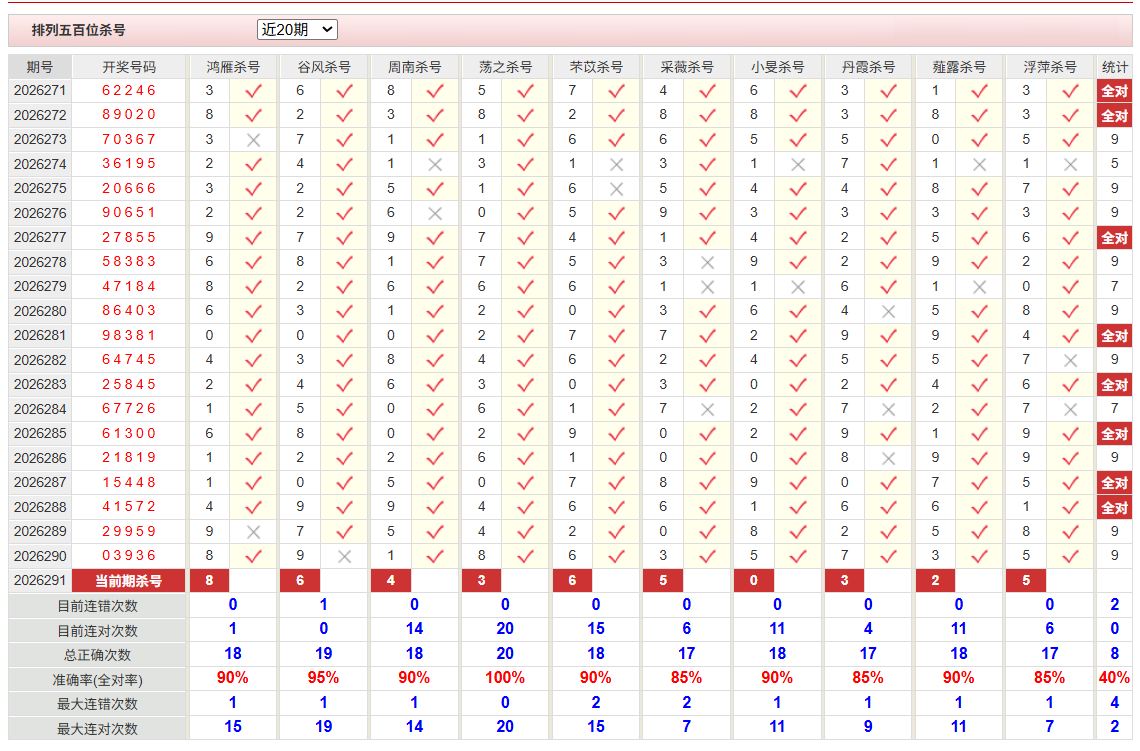The height and width of the screenshot is (751, 1140).
Task: Click the check mark for 采薇杀号 in row 2026285
Action: 707,434
